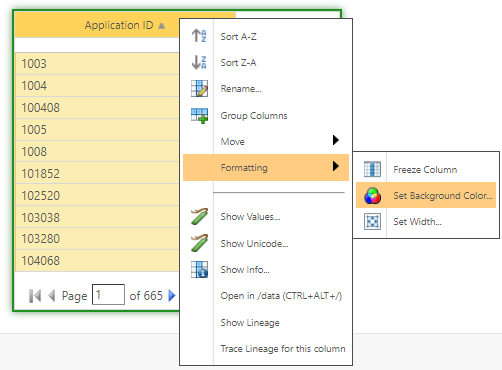Click the Sort Z-A descending icon
Image resolution: width=502 pixels, height=370 pixels.
(199, 62)
